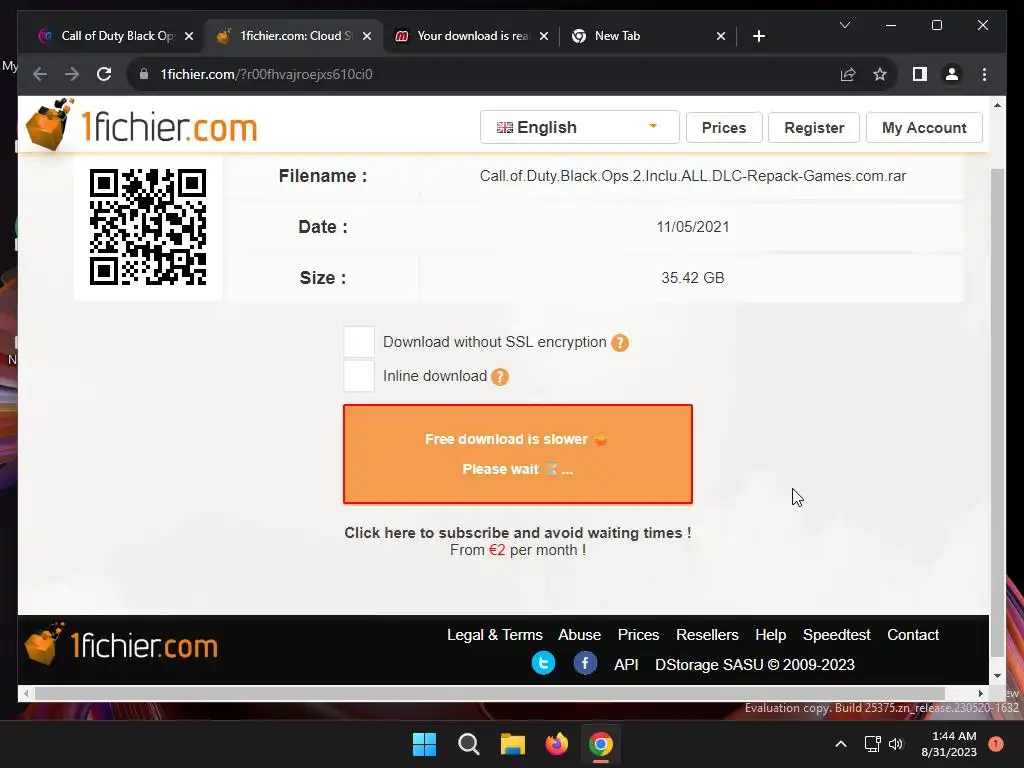Screen dimensions: 1024x768
Task: Reload the page
Action: (x=104, y=74)
